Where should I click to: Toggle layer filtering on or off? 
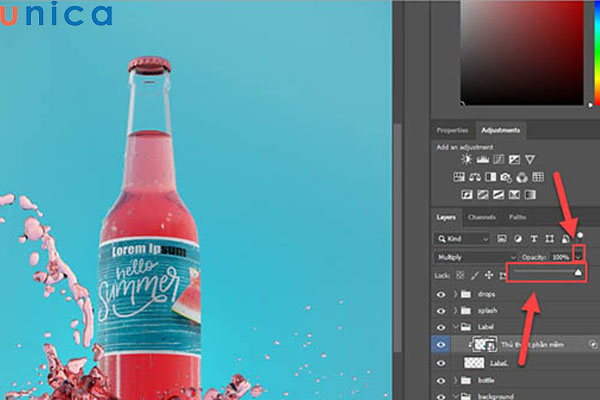pos(580,235)
